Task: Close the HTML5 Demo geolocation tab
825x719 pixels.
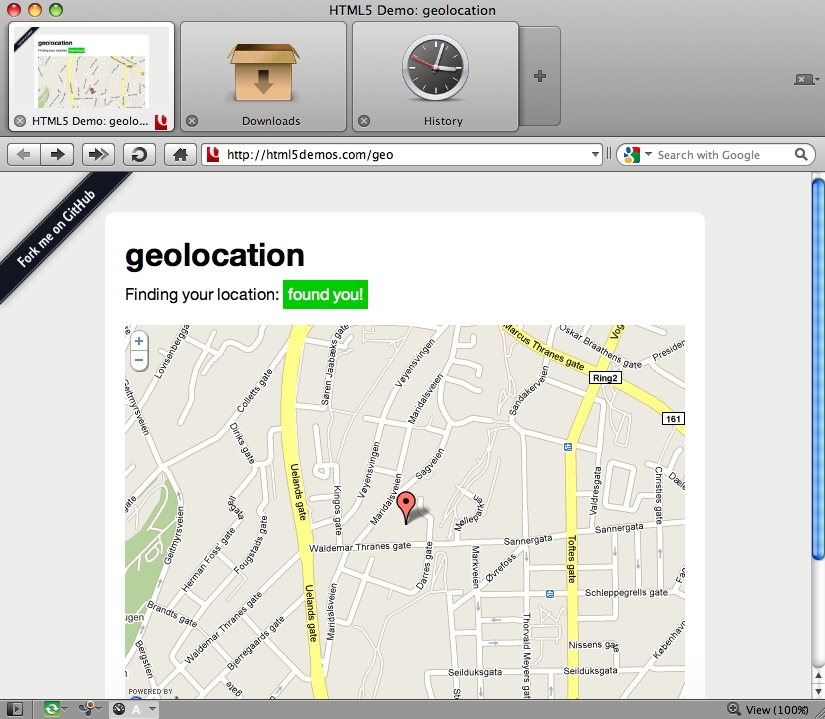Action: point(20,121)
